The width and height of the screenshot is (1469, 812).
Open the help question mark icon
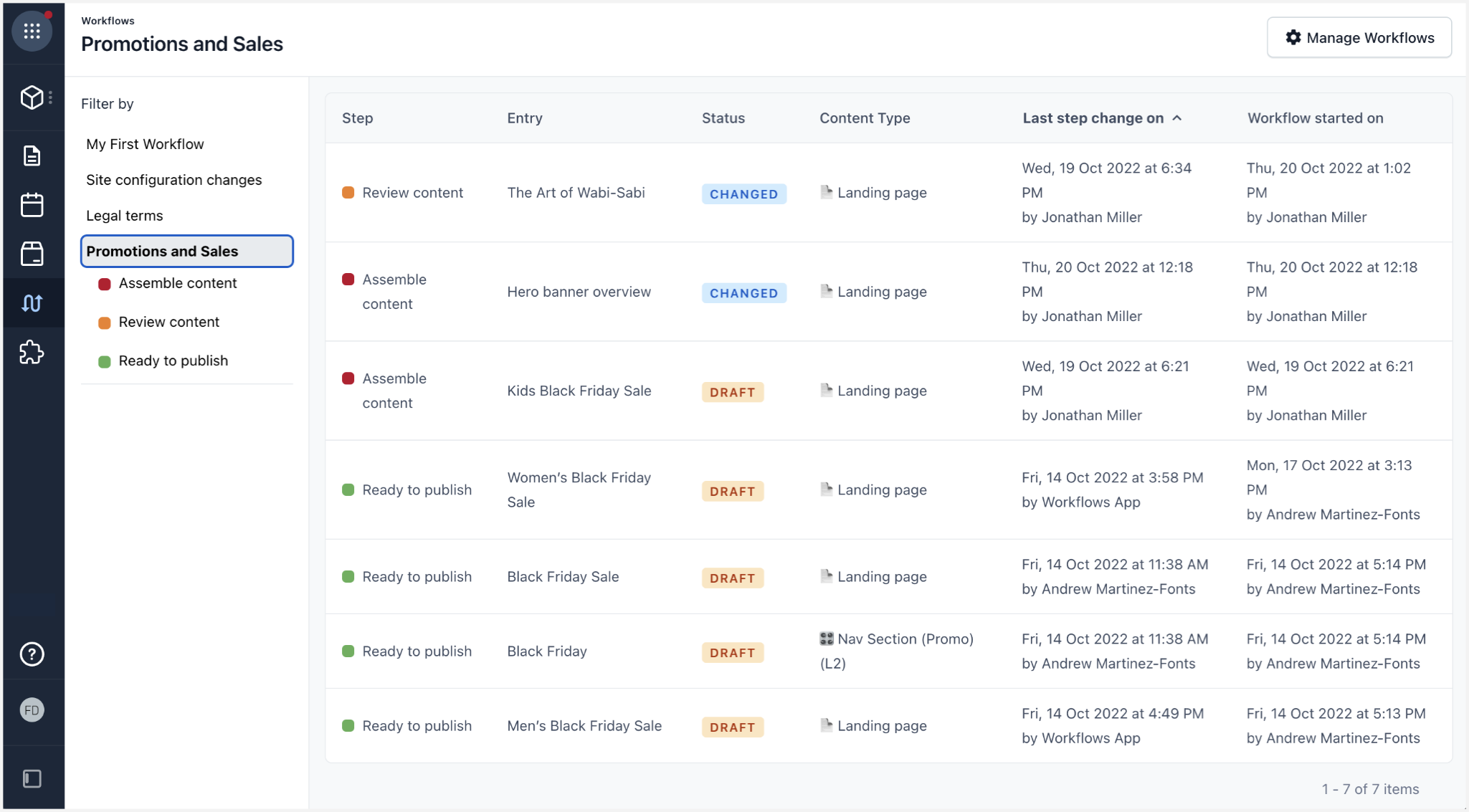coord(32,654)
